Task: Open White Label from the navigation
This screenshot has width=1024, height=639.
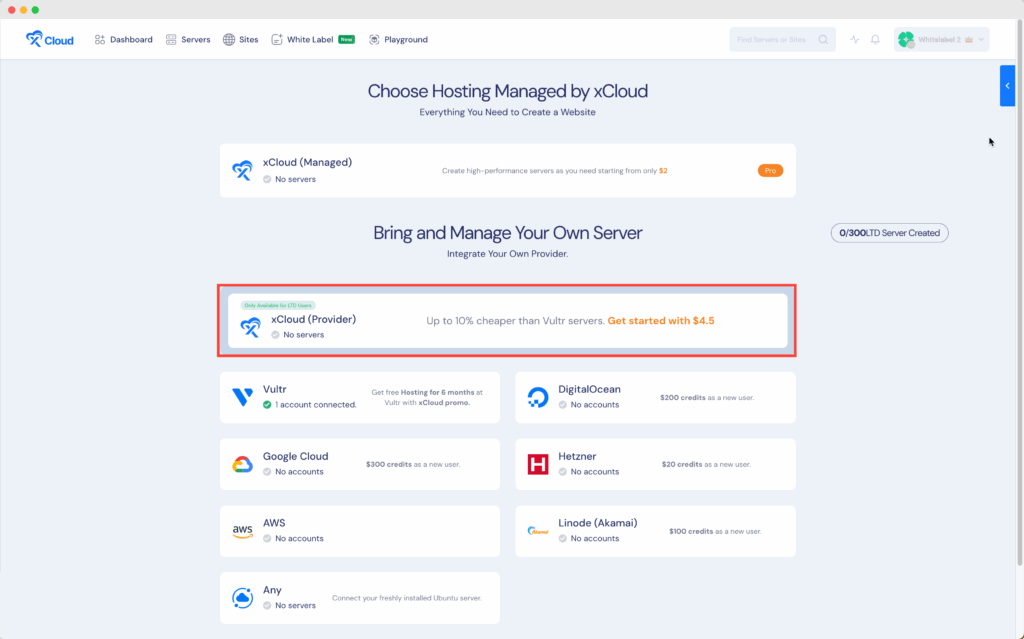Action: click(312, 40)
